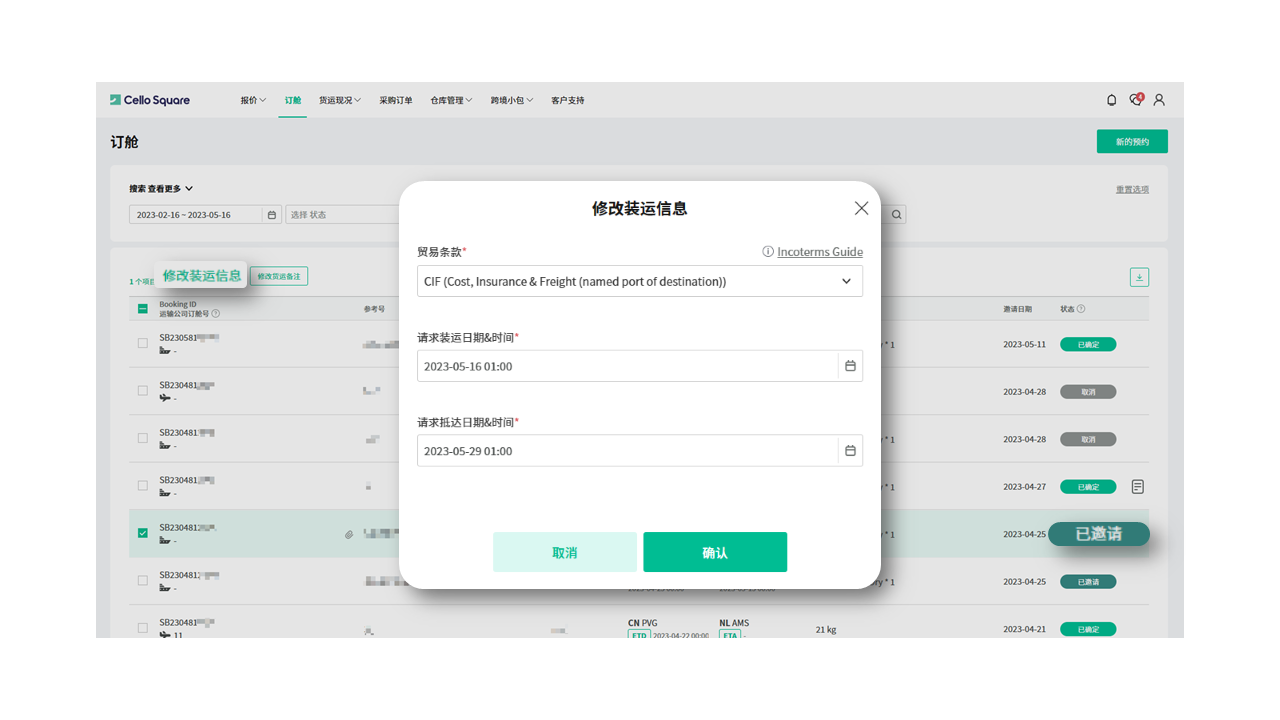The height and width of the screenshot is (720, 1280).
Task: Toggle the select-all checkbox in table header
Action: (142, 309)
